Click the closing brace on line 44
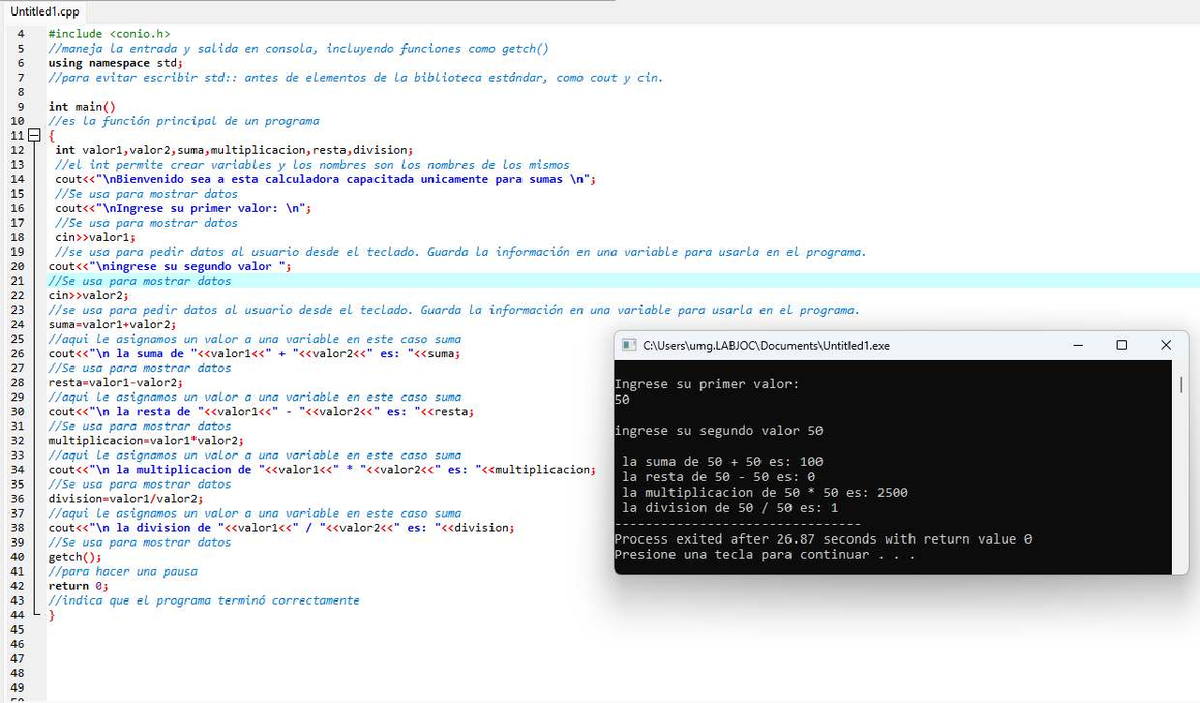This screenshot has height=703, width=1200. (52, 615)
